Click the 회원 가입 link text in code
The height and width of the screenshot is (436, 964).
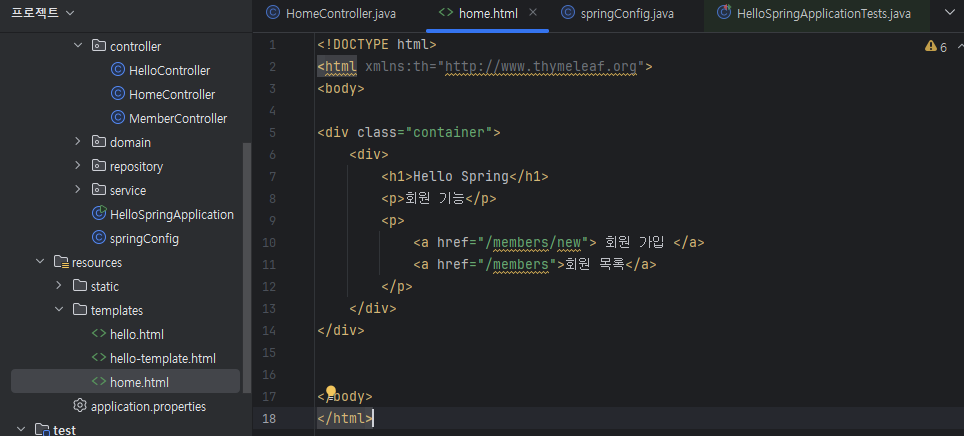tap(635, 242)
